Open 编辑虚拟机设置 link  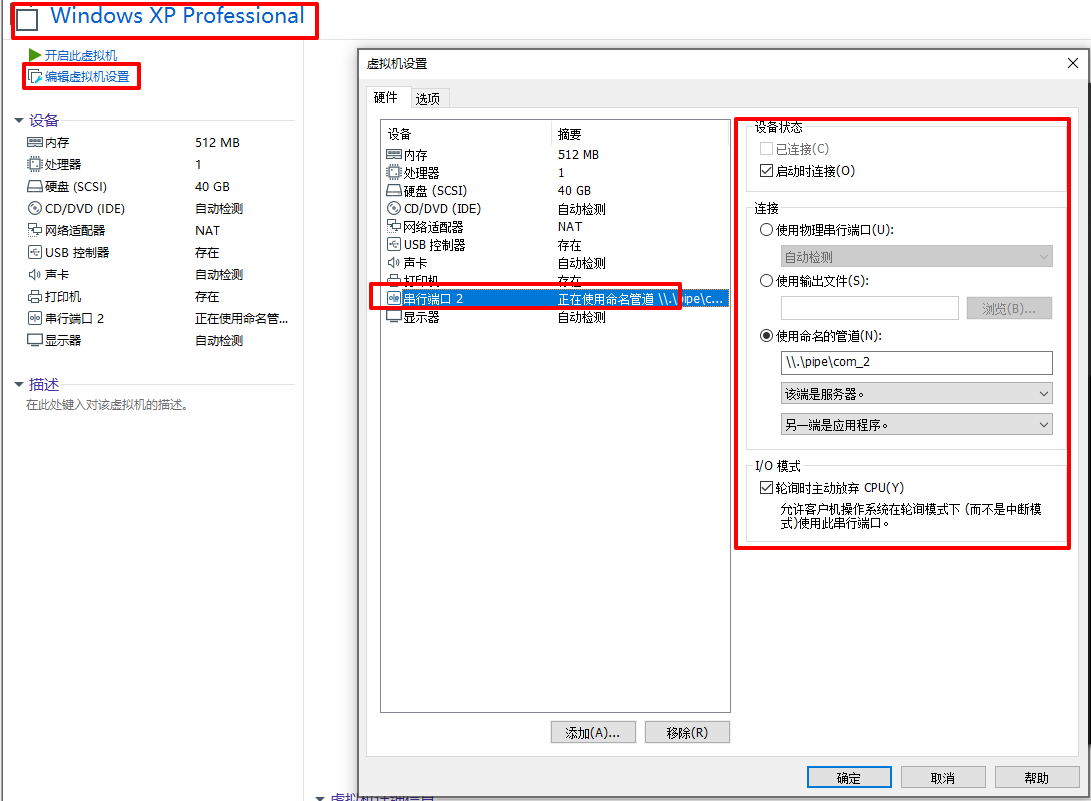pos(87,76)
